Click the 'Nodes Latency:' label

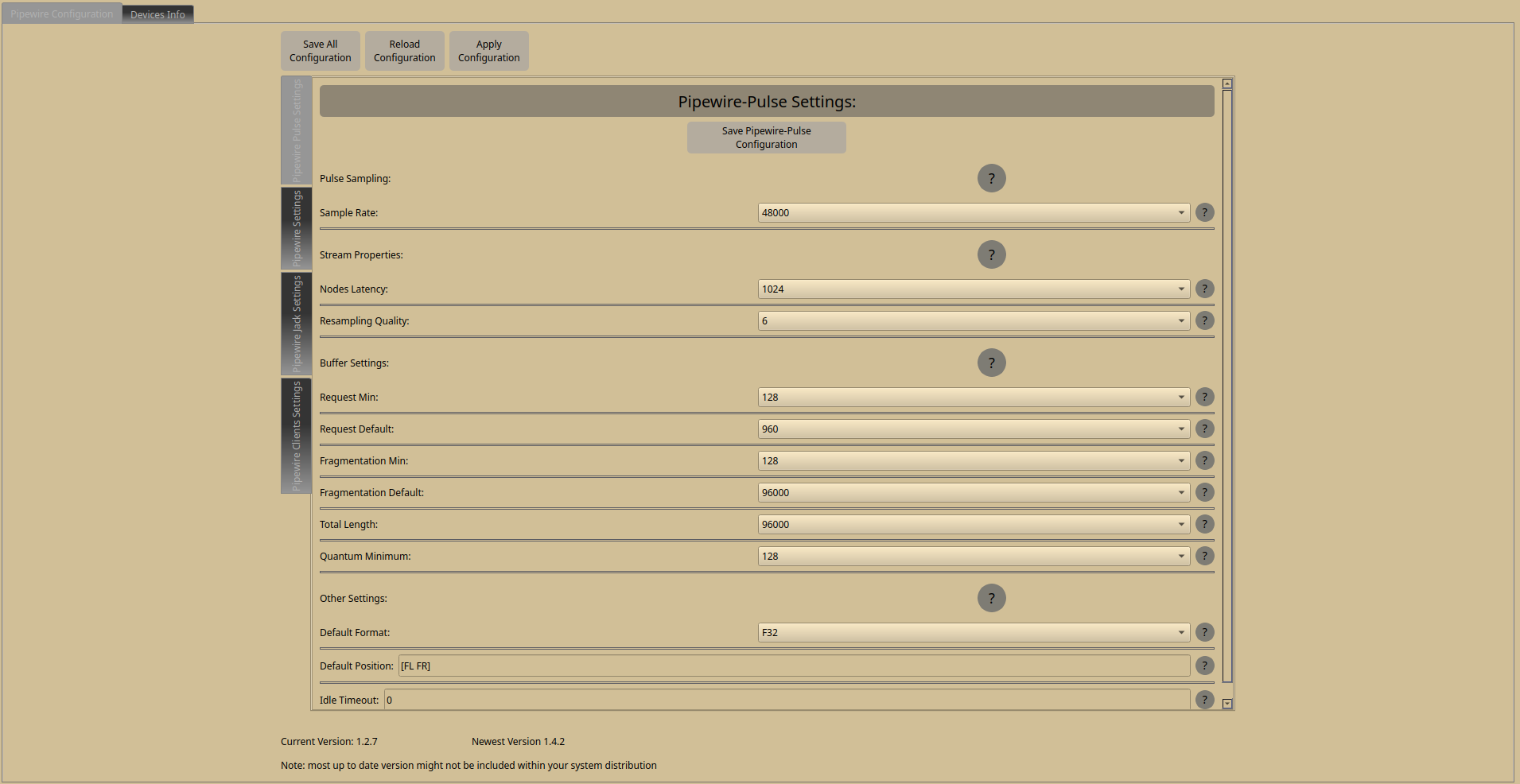click(x=354, y=289)
